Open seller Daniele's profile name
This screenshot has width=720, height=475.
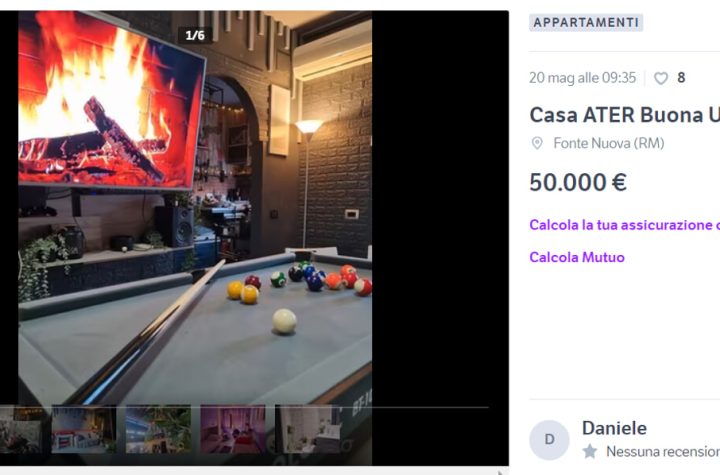pos(614,428)
